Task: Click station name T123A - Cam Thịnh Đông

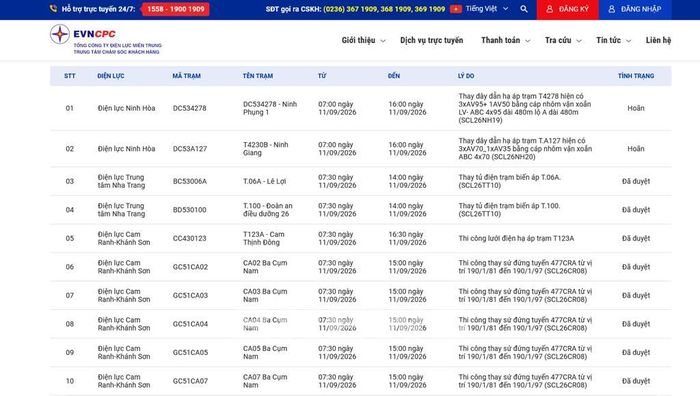Action: 263,238
